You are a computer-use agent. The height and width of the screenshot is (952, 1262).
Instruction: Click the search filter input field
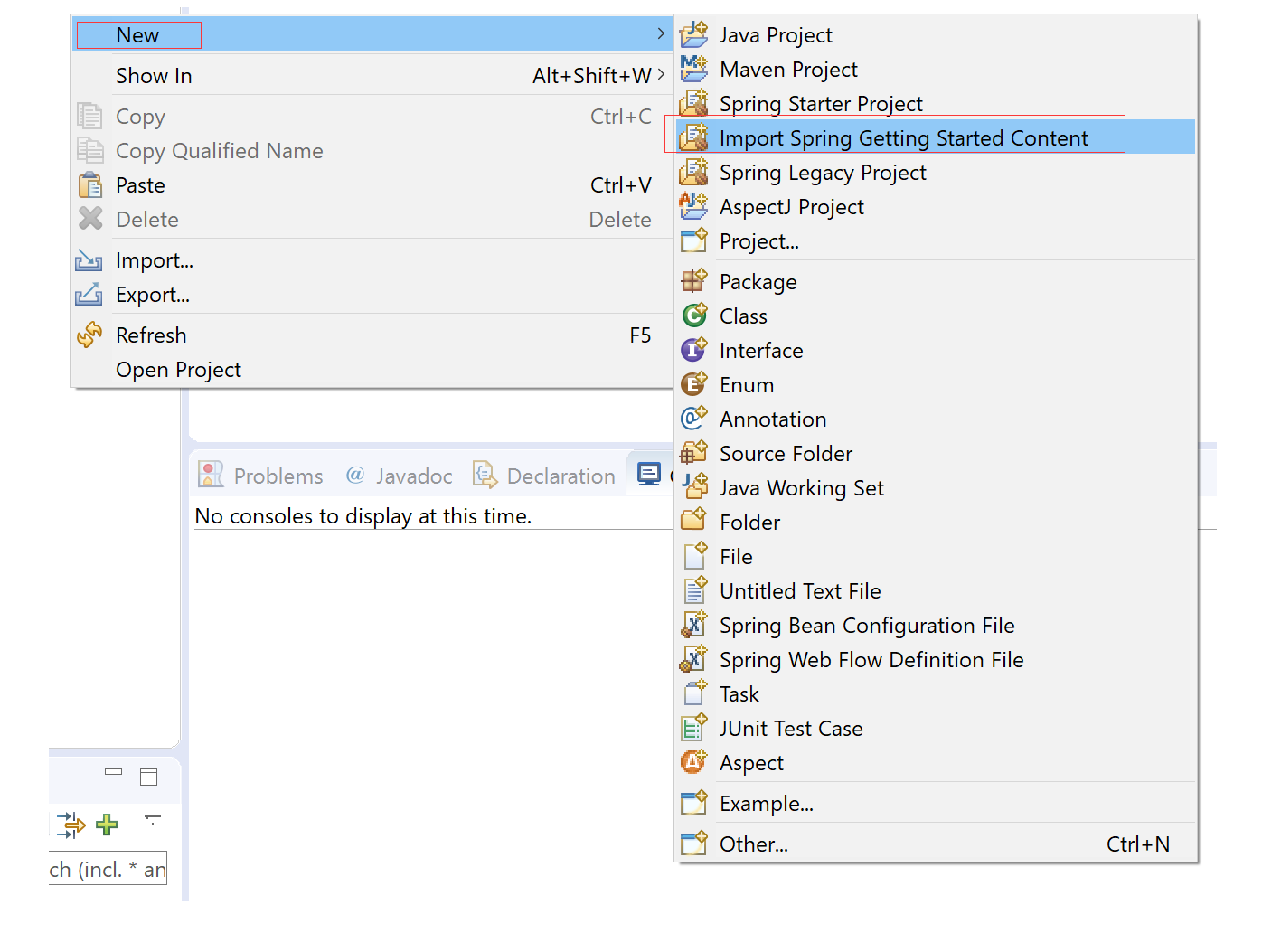point(108,869)
